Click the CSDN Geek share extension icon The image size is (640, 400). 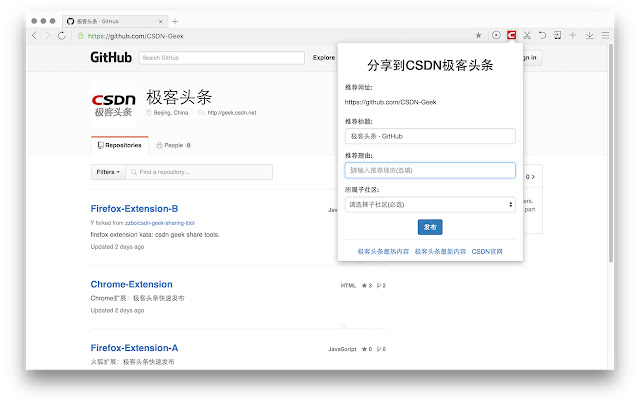(511, 36)
